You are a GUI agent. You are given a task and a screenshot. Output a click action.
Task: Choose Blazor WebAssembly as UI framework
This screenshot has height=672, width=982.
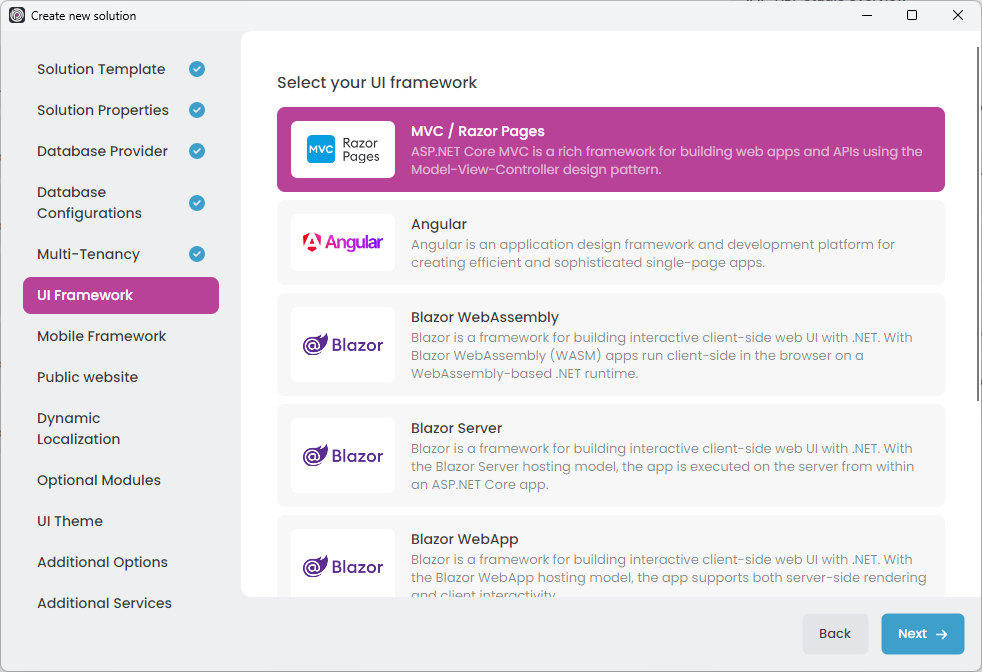point(611,344)
